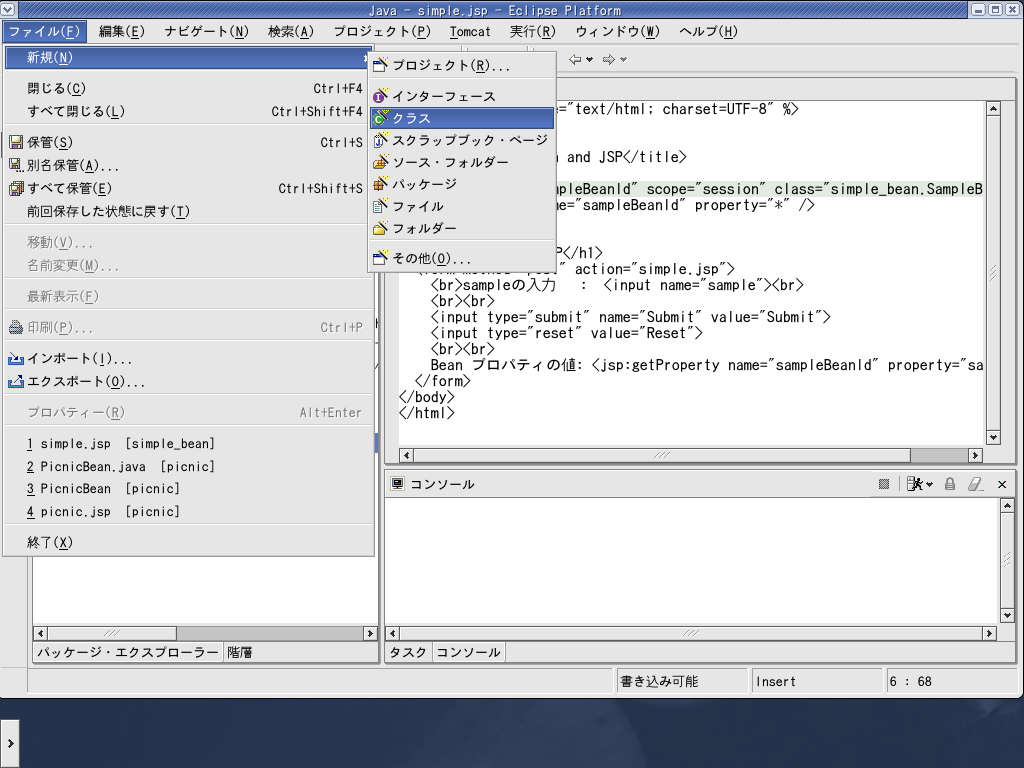Image resolution: width=1024 pixels, height=768 pixels.
Task: Choose すべて閉じる(L) from the File menu
Action: click(188, 112)
